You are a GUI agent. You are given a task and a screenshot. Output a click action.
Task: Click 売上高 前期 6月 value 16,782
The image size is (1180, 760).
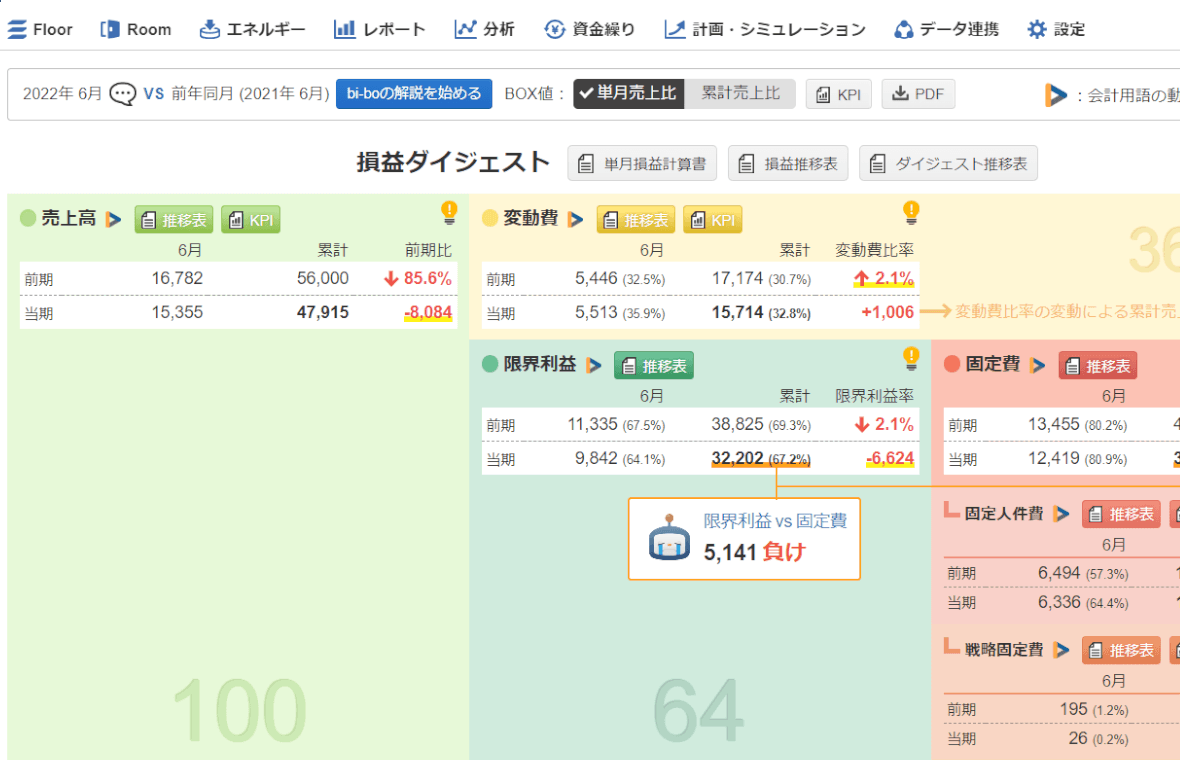click(x=178, y=278)
